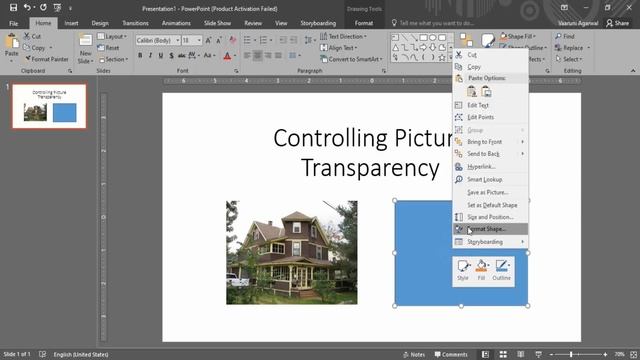Screen dimensions: 640x360
Task: Expand the Layout dropdown
Action: tap(112, 36)
